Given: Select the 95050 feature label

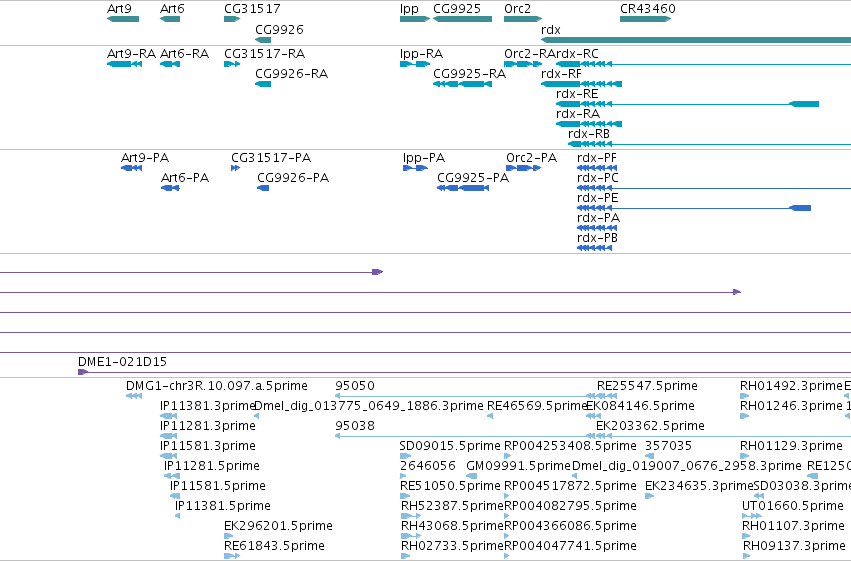Looking at the screenshot, I should point(355,386).
